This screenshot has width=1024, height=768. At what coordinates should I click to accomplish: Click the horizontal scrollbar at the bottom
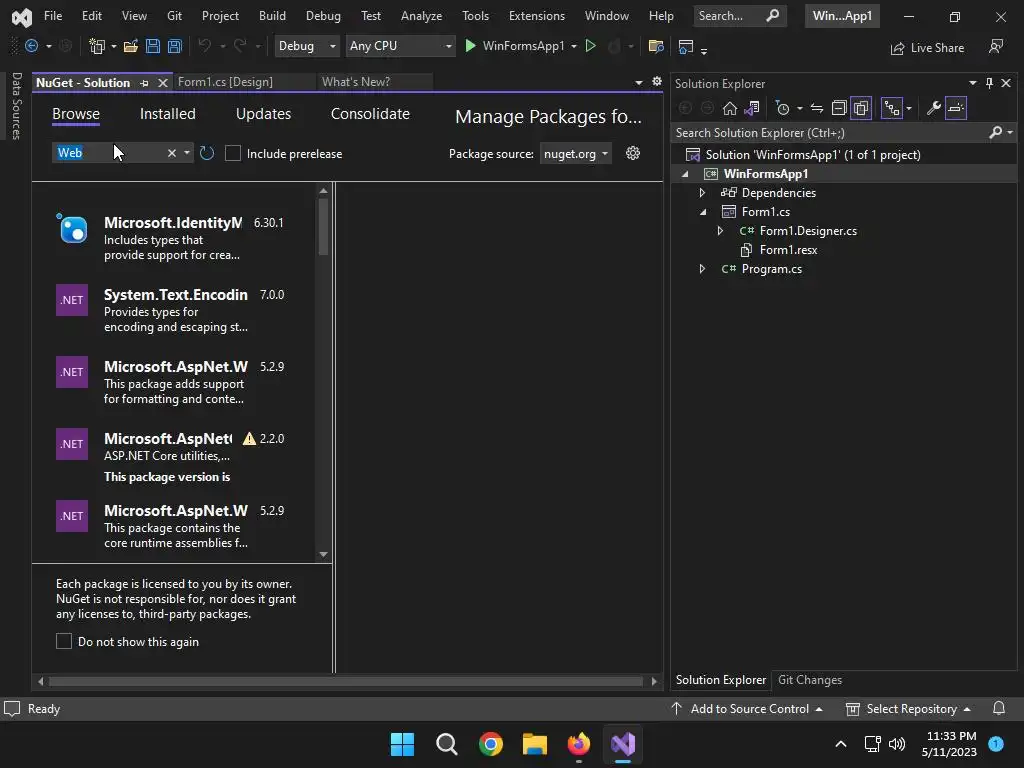click(x=346, y=681)
